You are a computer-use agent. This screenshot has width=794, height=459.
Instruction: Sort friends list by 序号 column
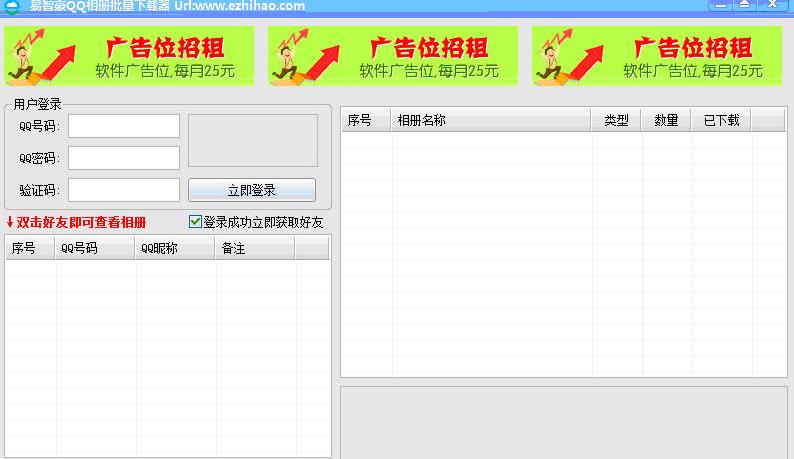pyautogui.click(x=30, y=249)
